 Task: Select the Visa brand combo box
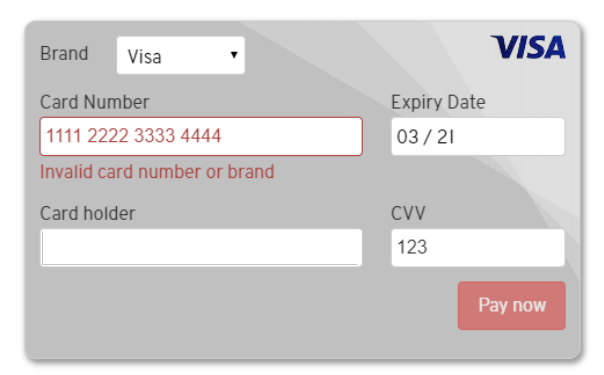(x=181, y=55)
